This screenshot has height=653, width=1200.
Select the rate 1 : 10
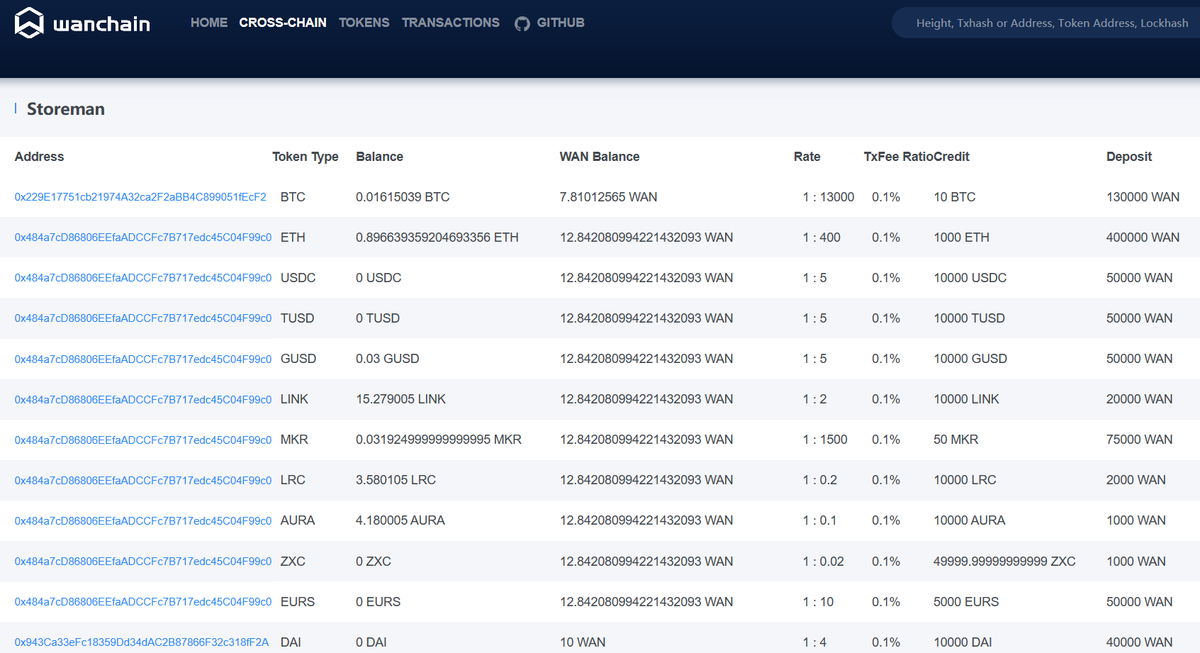(x=816, y=602)
